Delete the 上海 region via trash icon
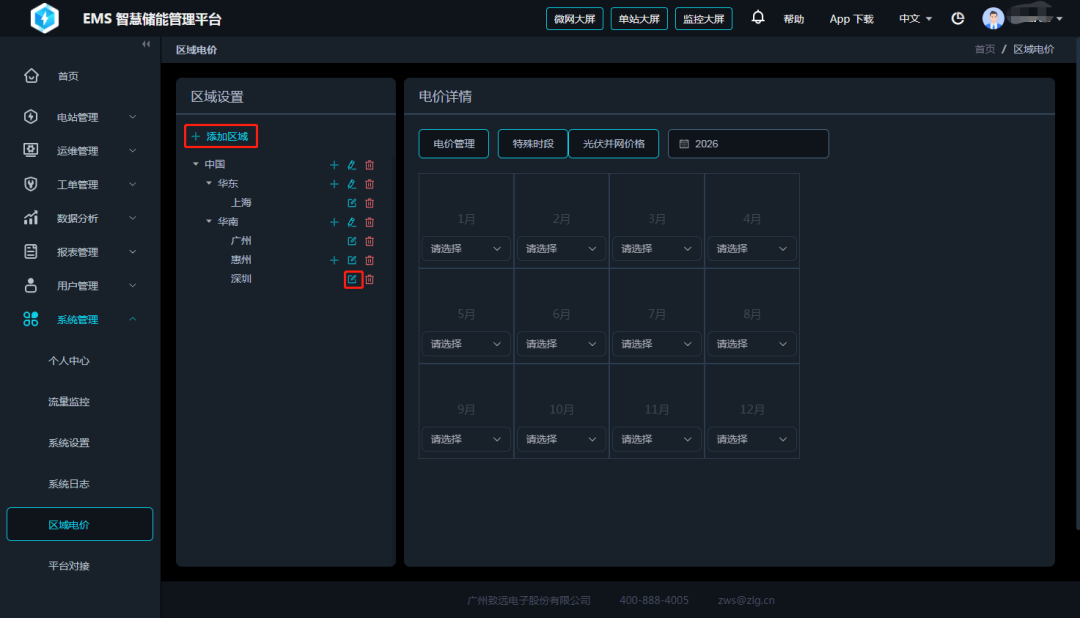 (369, 203)
